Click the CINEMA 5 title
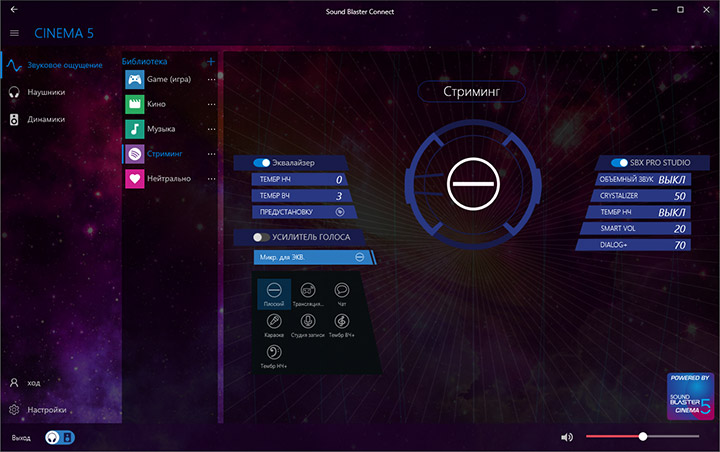720x452 pixels. (64, 33)
